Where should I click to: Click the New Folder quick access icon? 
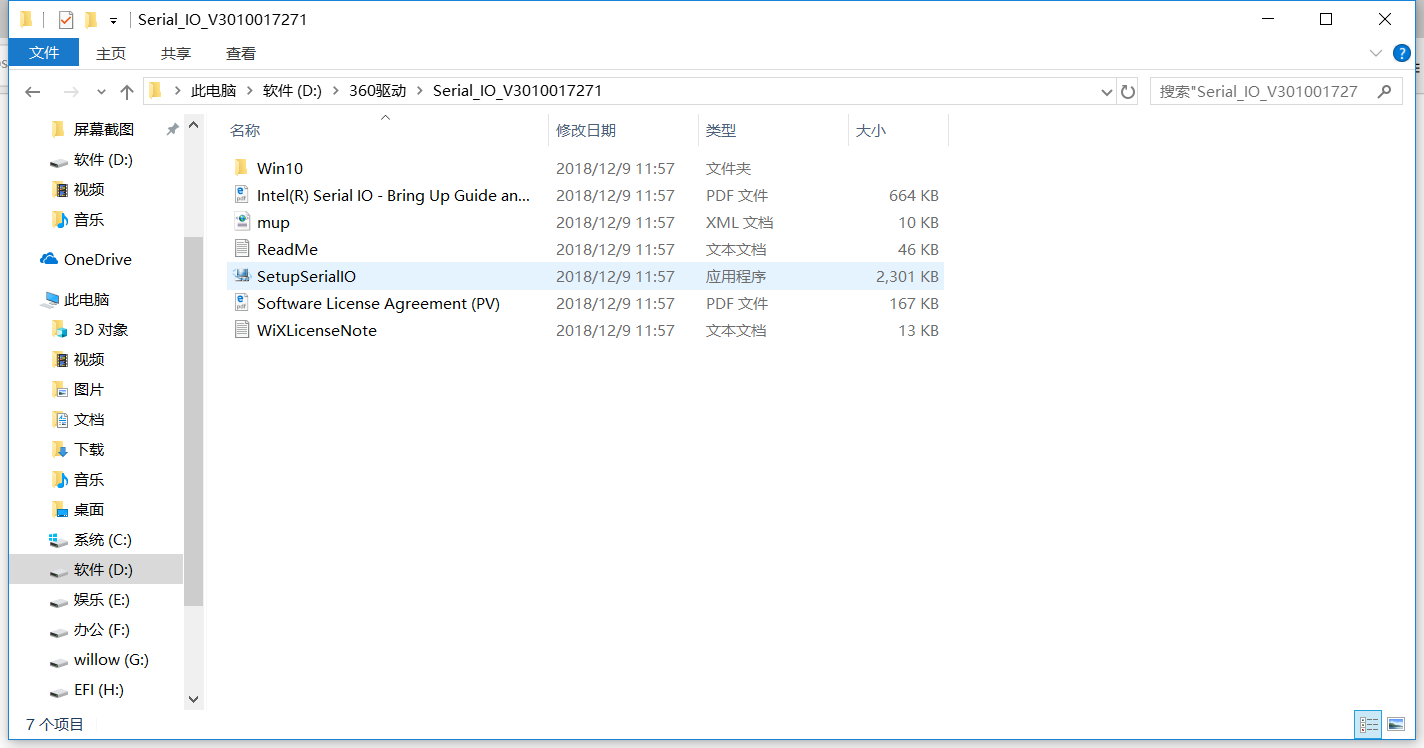tap(91, 19)
